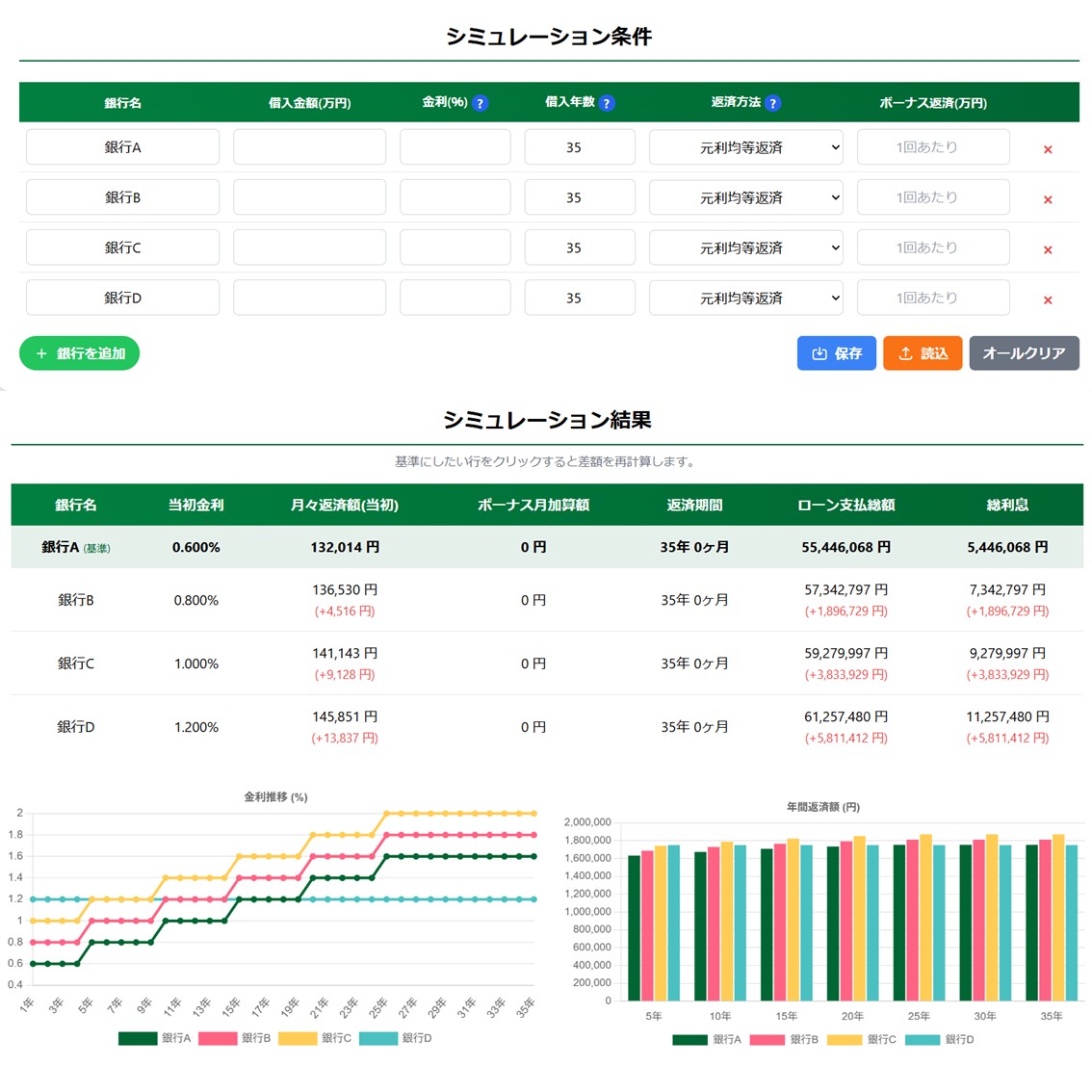
Task: Remove the 銀行B row using red X
Action: pos(1048,199)
